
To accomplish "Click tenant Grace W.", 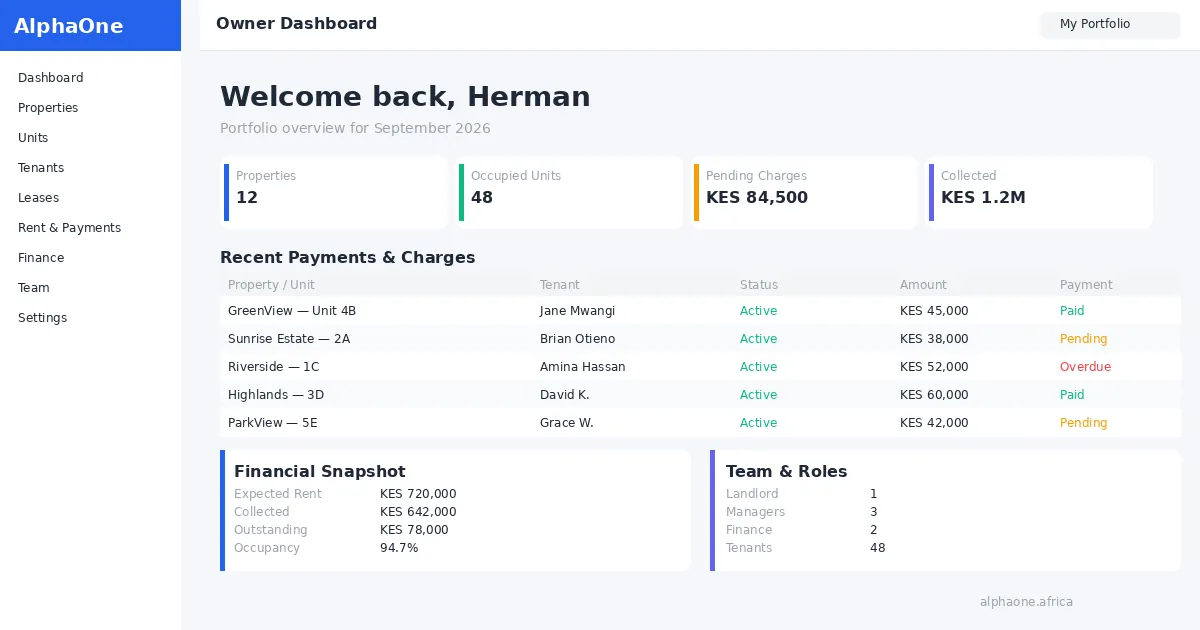I will coord(566,423).
